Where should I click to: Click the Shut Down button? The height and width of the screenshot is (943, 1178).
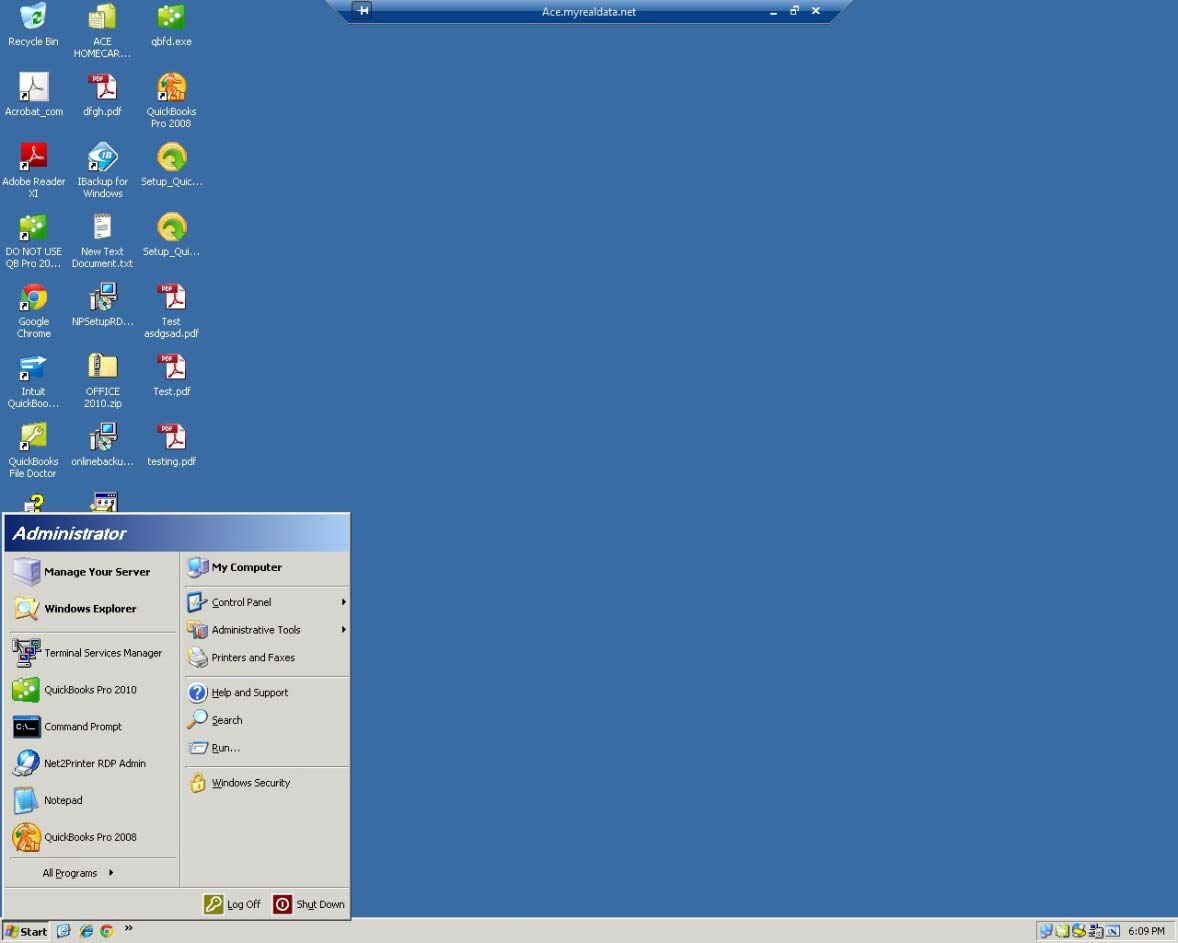click(309, 904)
